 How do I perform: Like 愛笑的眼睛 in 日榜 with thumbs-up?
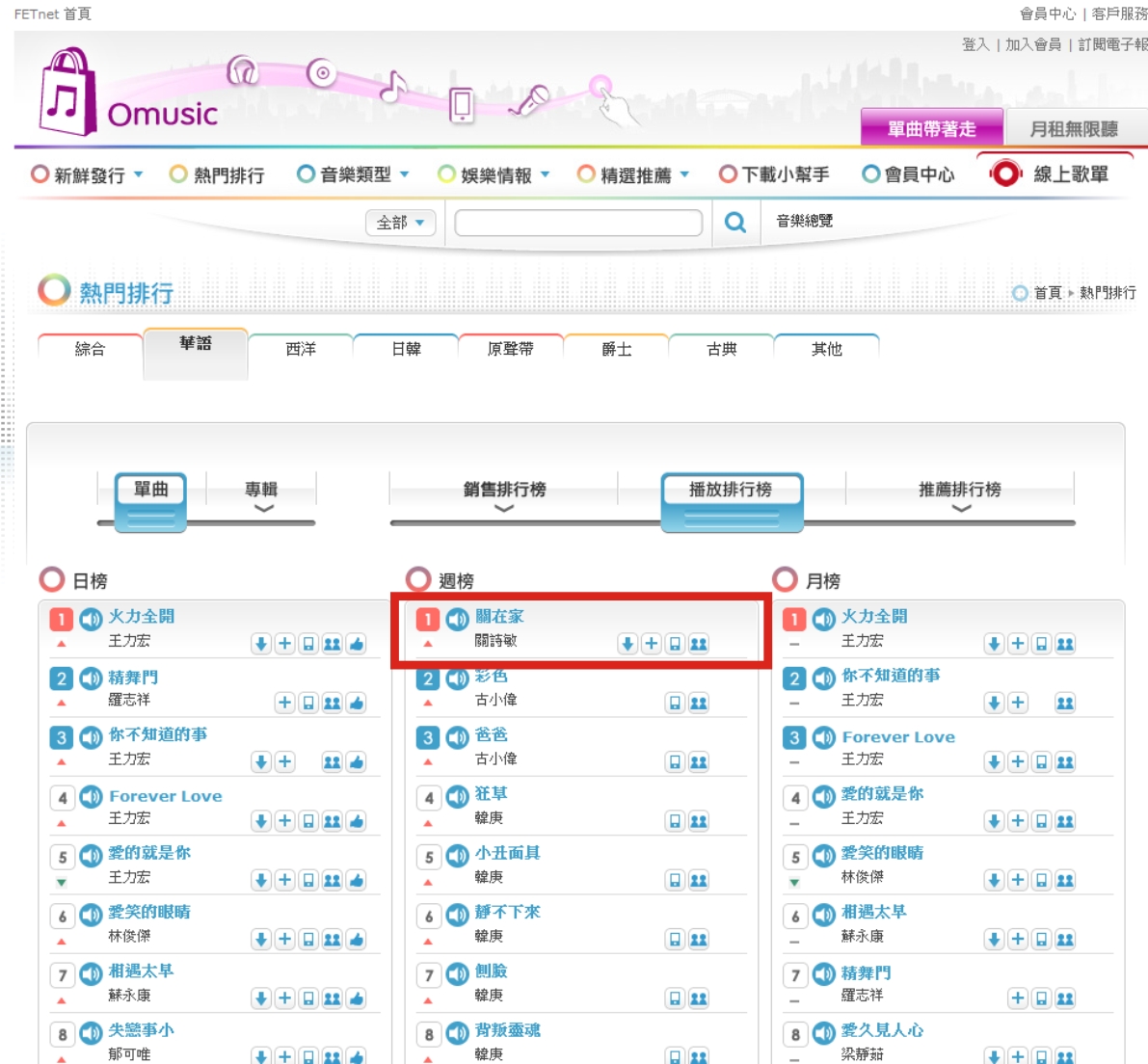pyautogui.click(x=357, y=940)
